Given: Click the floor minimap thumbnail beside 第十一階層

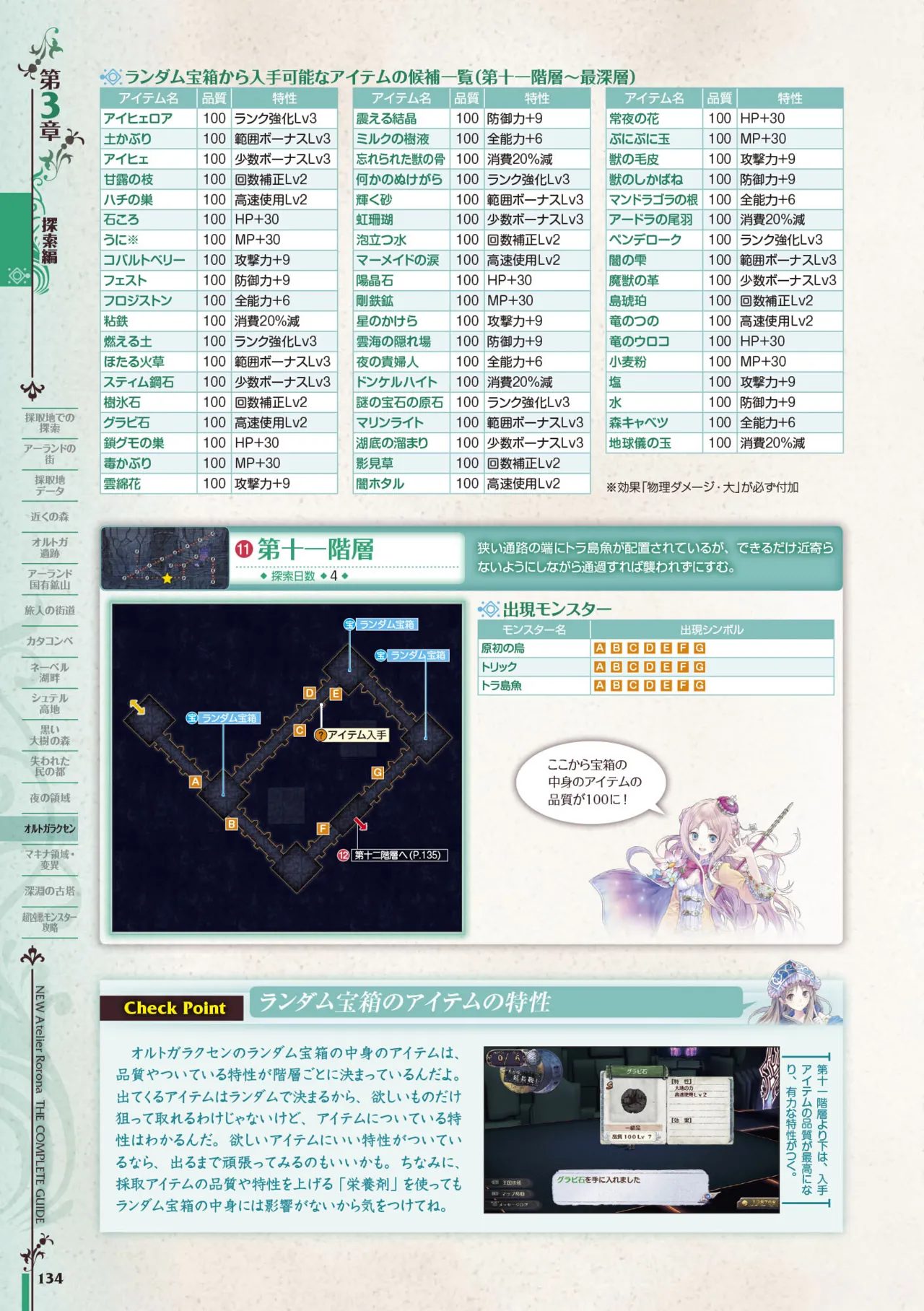Looking at the screenshot, I should [165, 558].
